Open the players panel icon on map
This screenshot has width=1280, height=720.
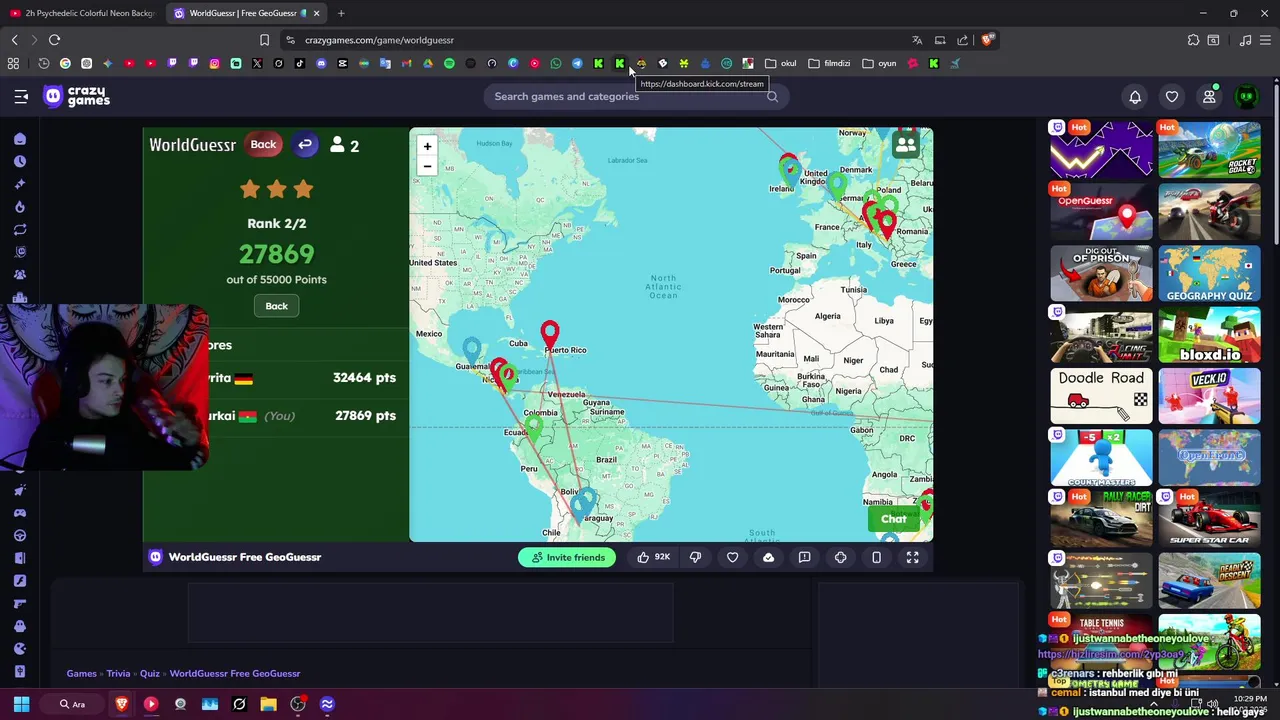click(906, 145)
